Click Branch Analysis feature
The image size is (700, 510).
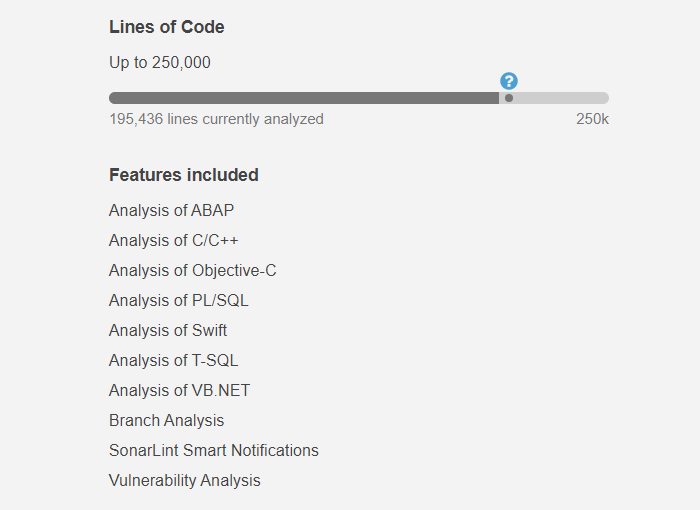click(167, 420)
